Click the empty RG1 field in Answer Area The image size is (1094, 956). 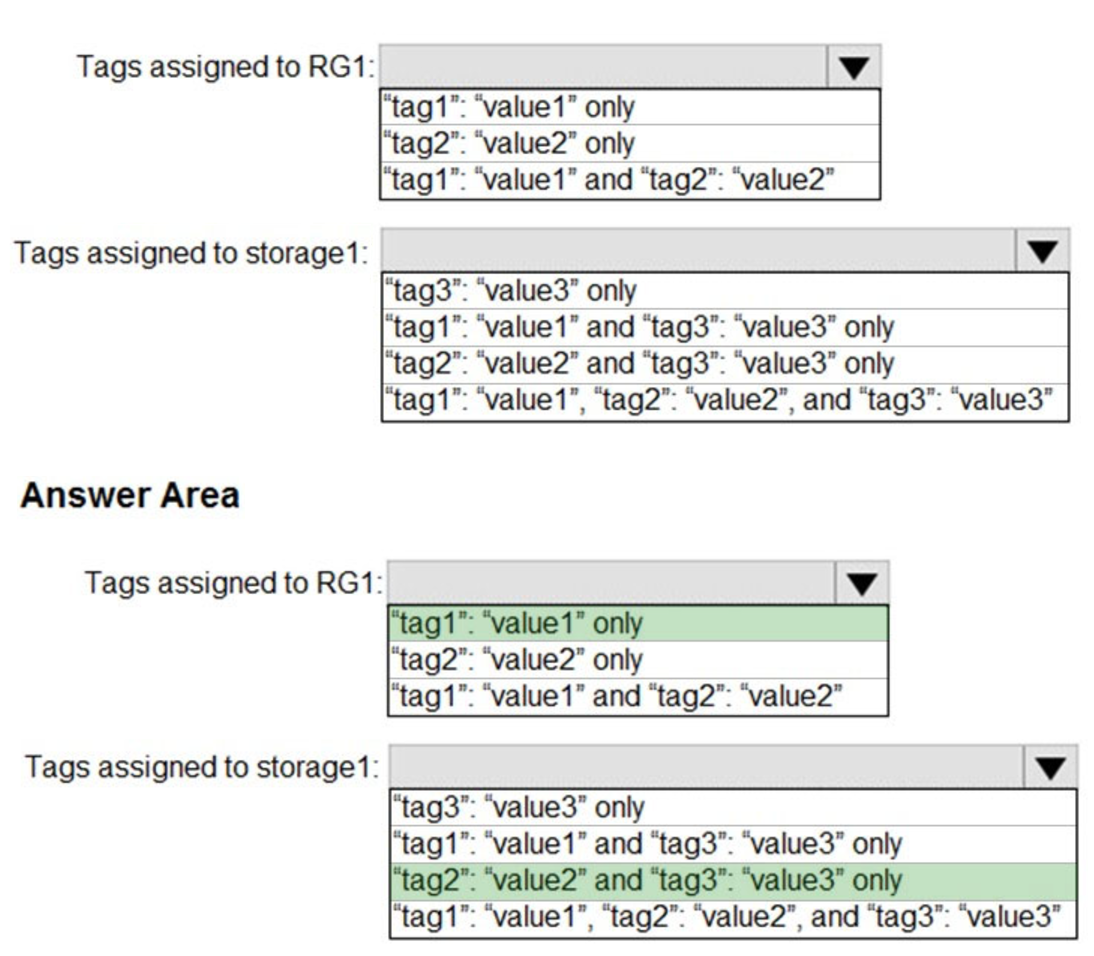pyautogui.click(x=612, y=583)
